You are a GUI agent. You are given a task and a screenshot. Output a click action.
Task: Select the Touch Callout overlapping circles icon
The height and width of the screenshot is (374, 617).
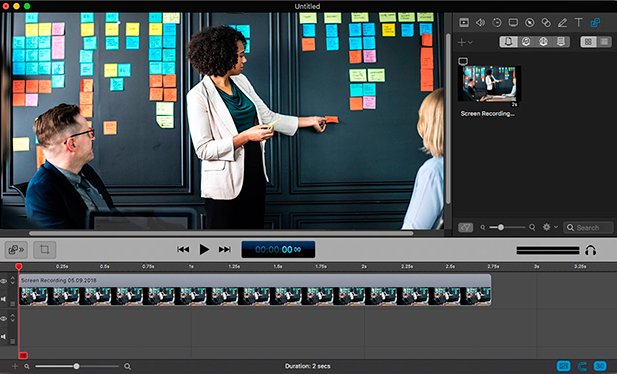click(546, 23)
